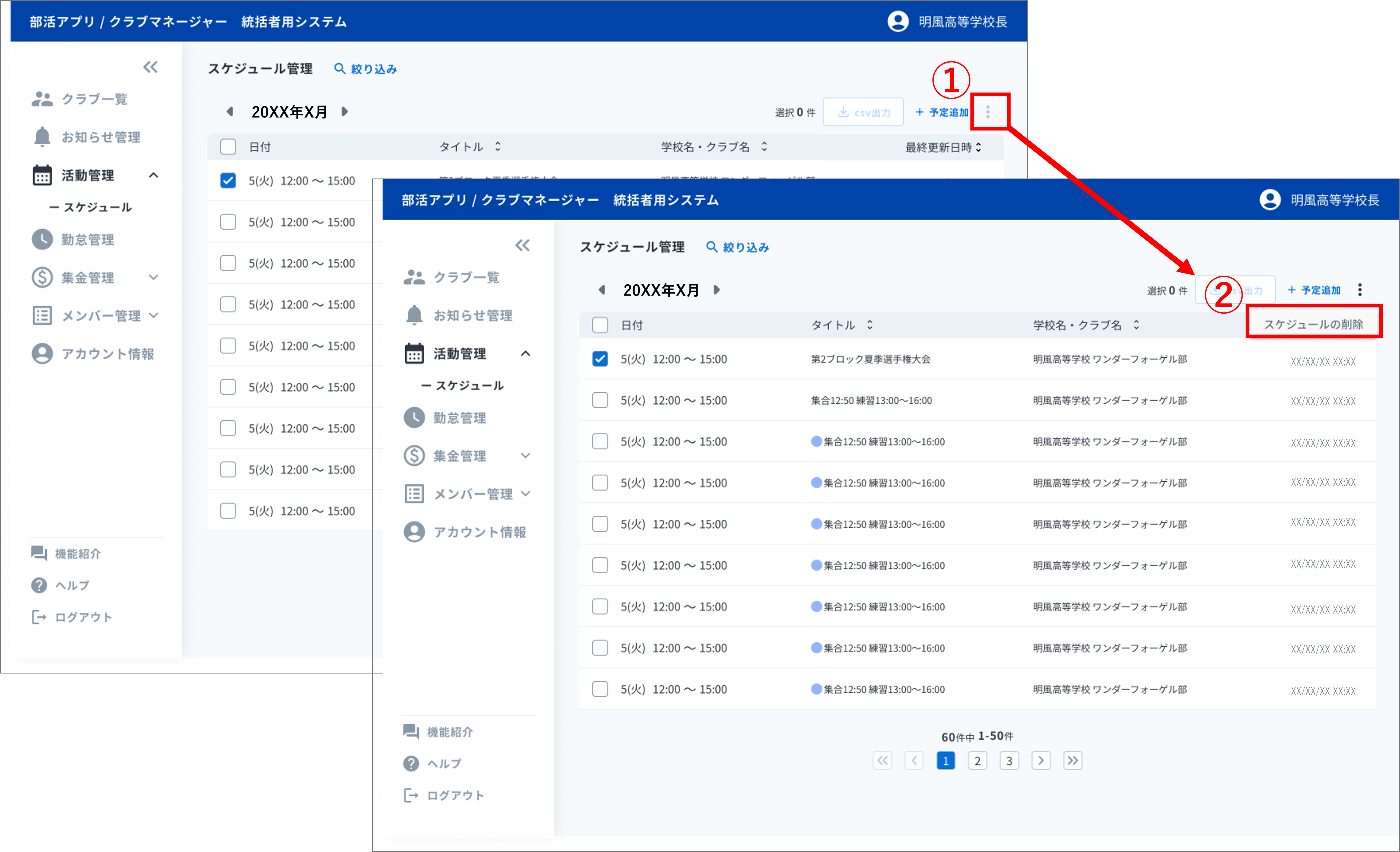Open スケジュール submenu item in front sidebar

469,386
